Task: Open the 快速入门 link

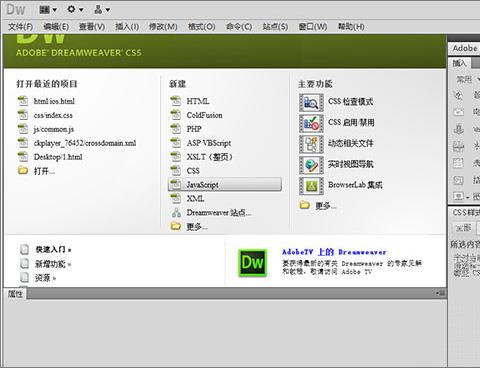Action: [x=53, y=249]
